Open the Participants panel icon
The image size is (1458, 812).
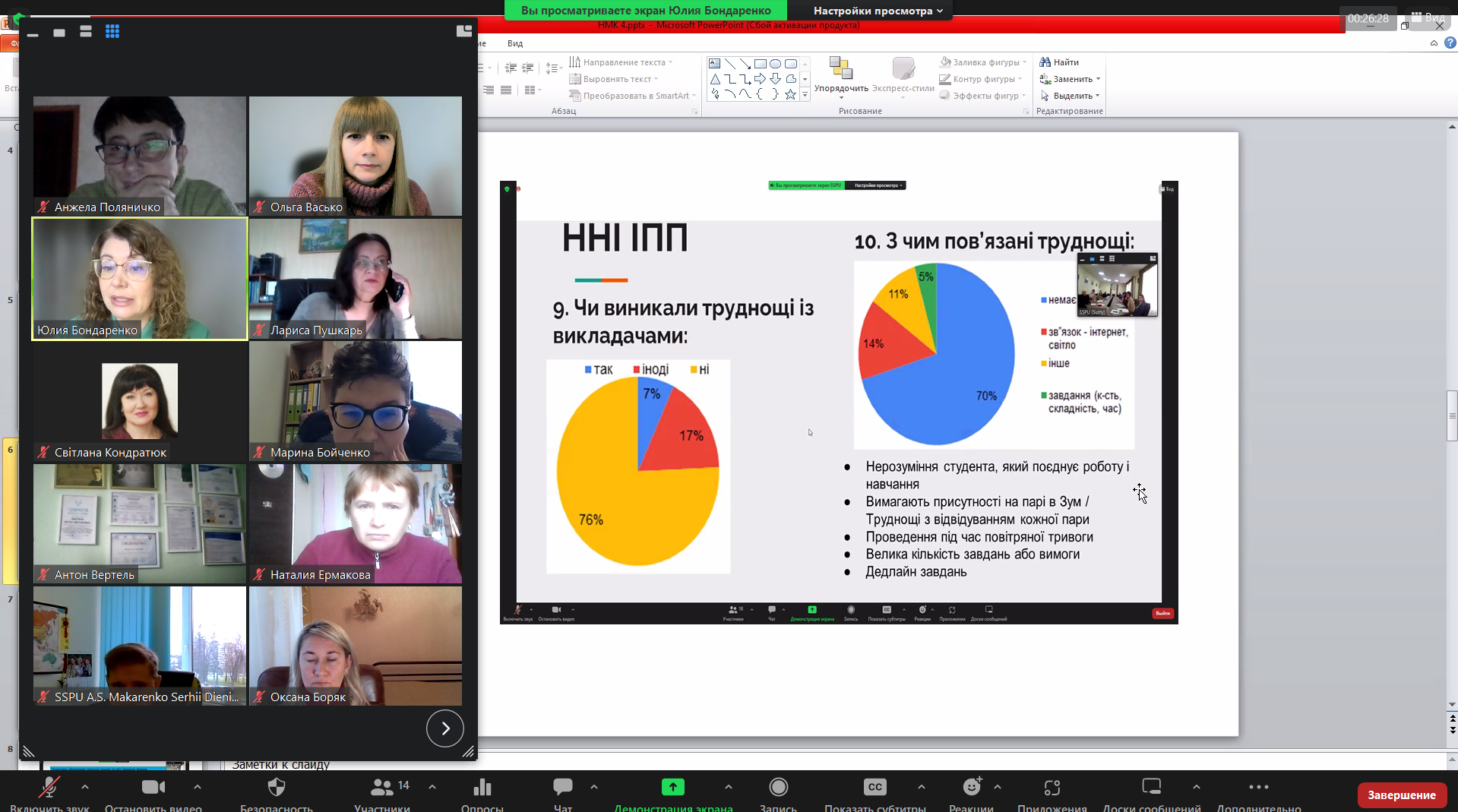[382, 787]
